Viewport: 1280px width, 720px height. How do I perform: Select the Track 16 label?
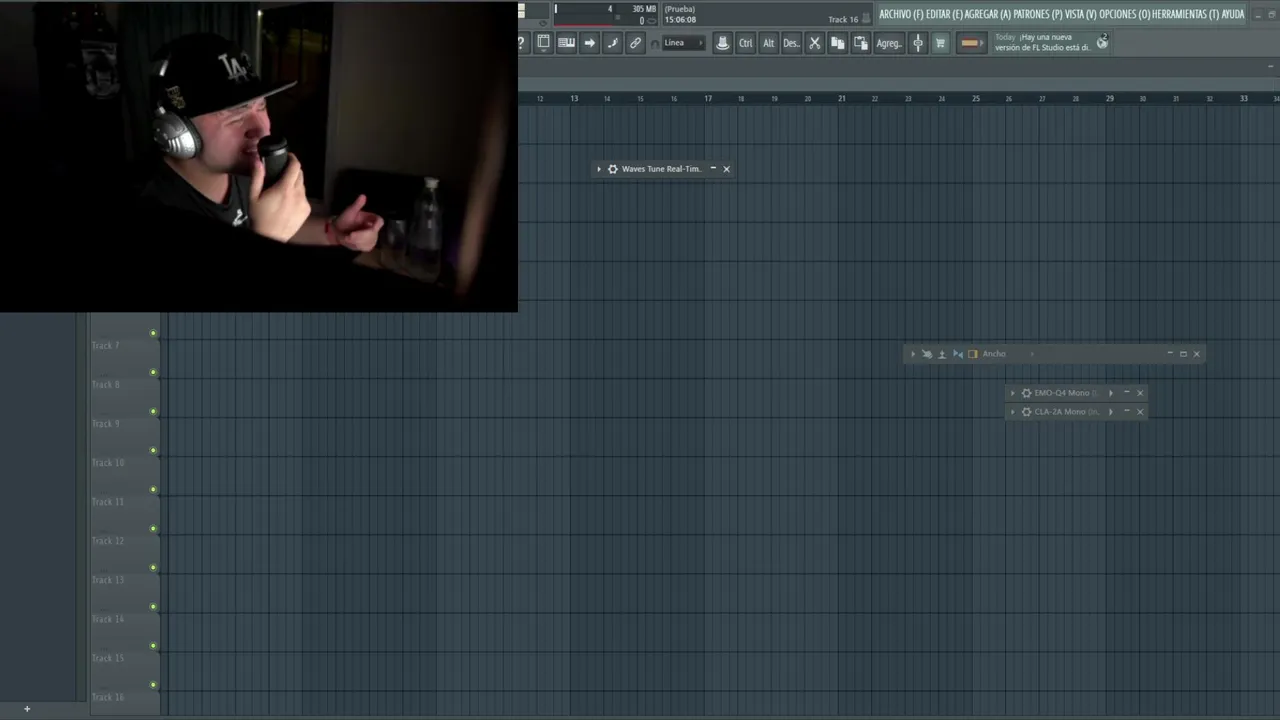[108, 697]
